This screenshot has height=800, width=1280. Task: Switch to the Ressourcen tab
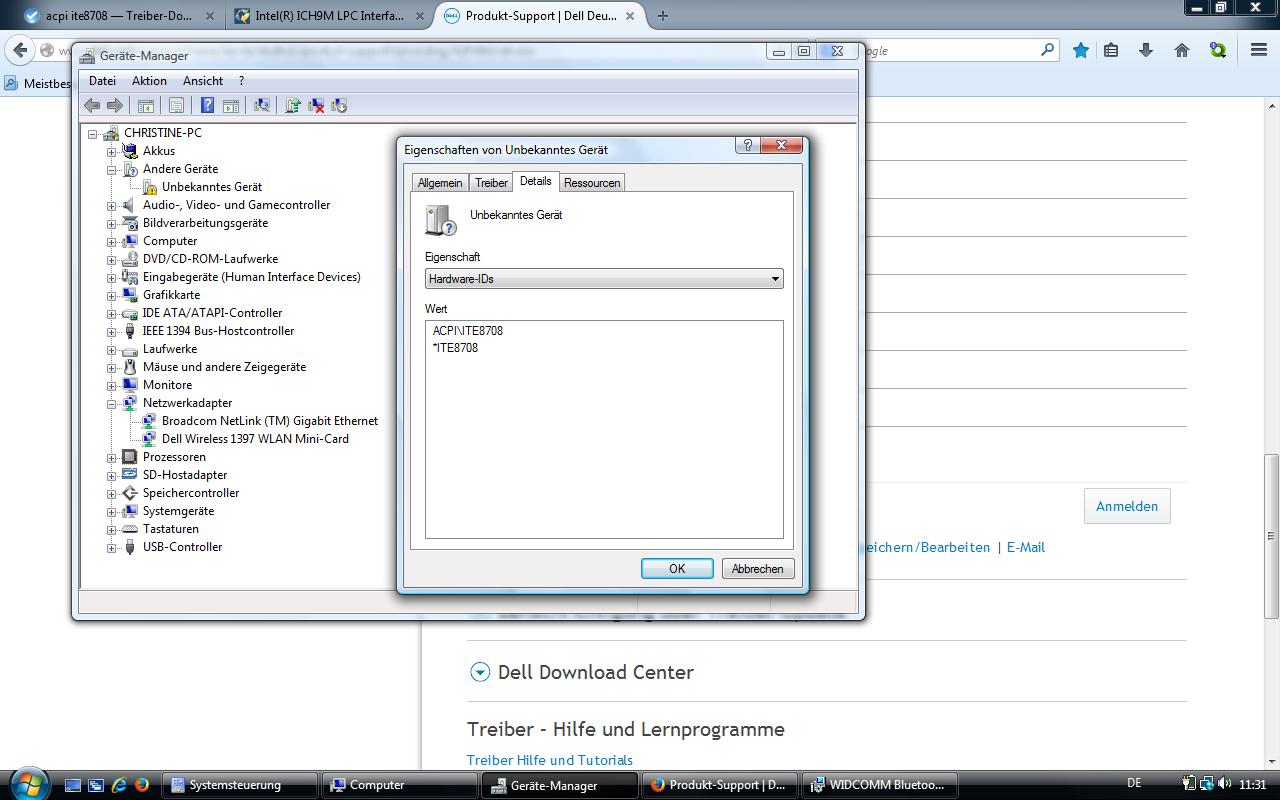592,183
